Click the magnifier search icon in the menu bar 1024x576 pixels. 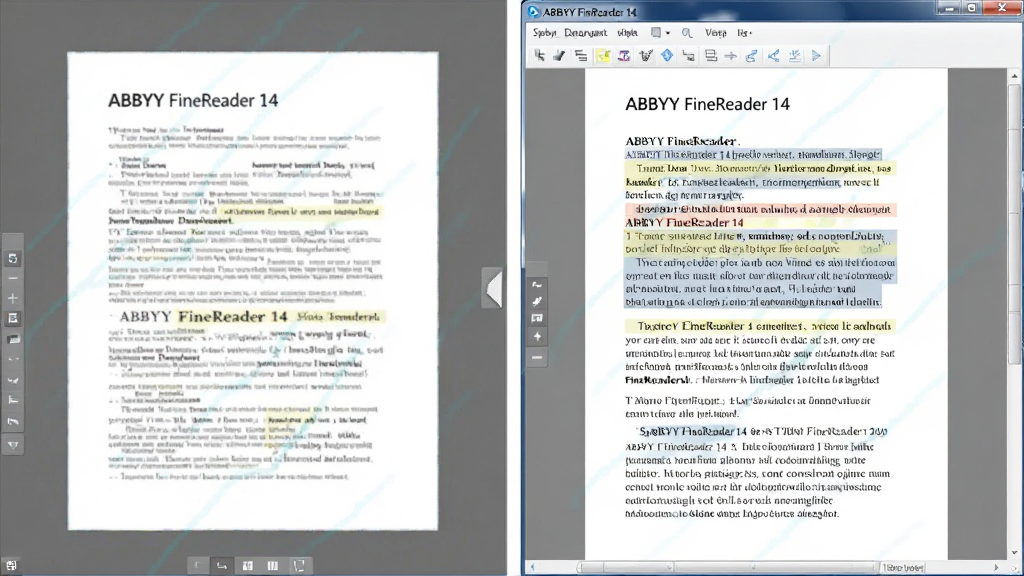click(687, 33)
